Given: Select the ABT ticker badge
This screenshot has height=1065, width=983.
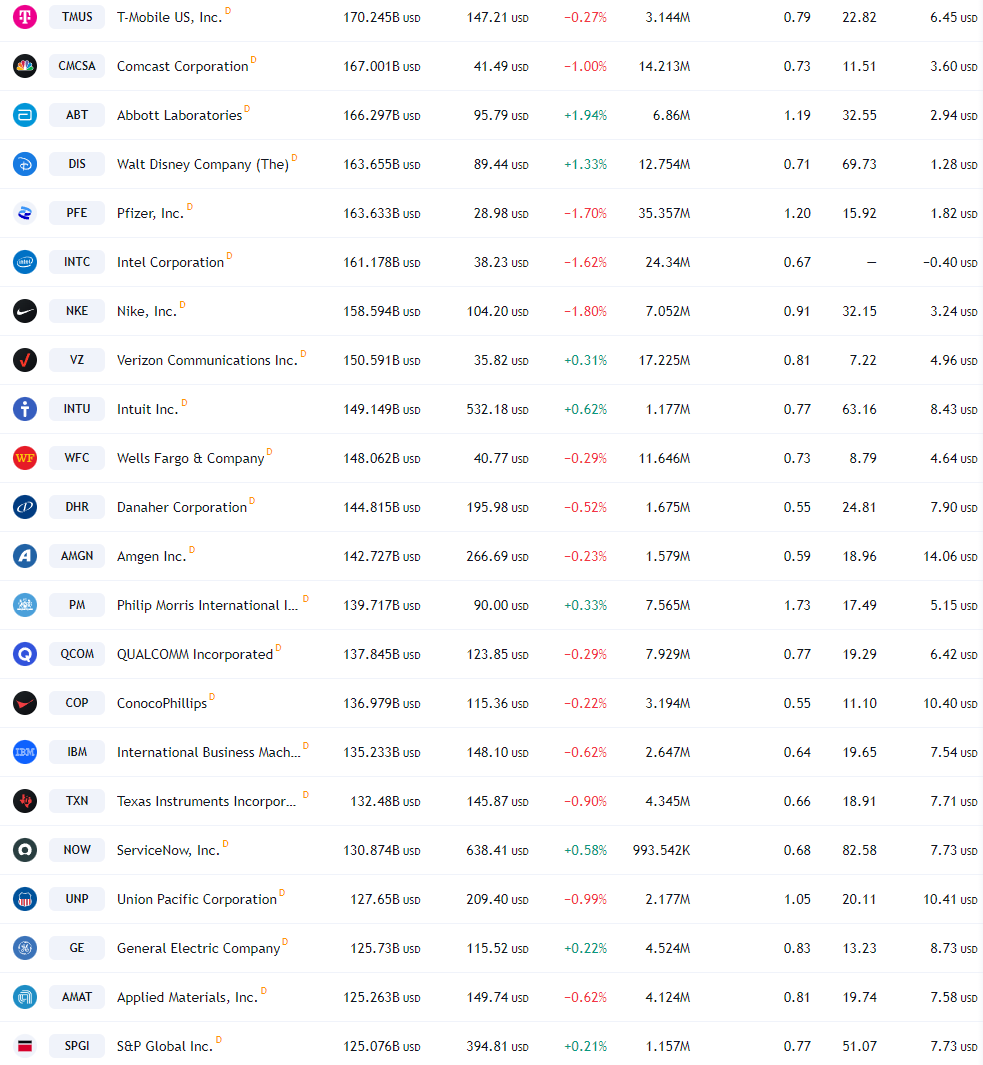Looking at the screenshot, I should click(x=77, y=115).
